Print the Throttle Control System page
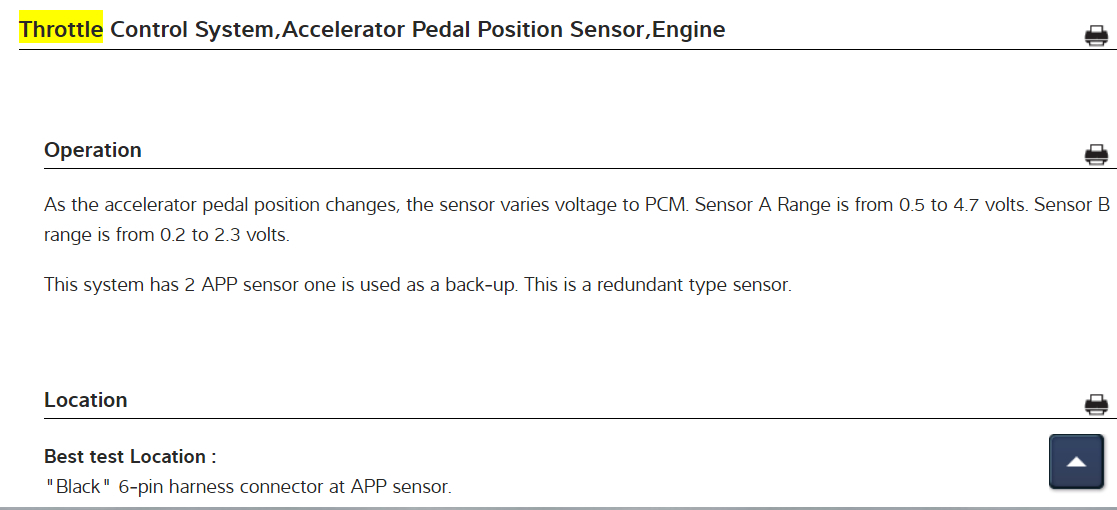 point(1096,36)
